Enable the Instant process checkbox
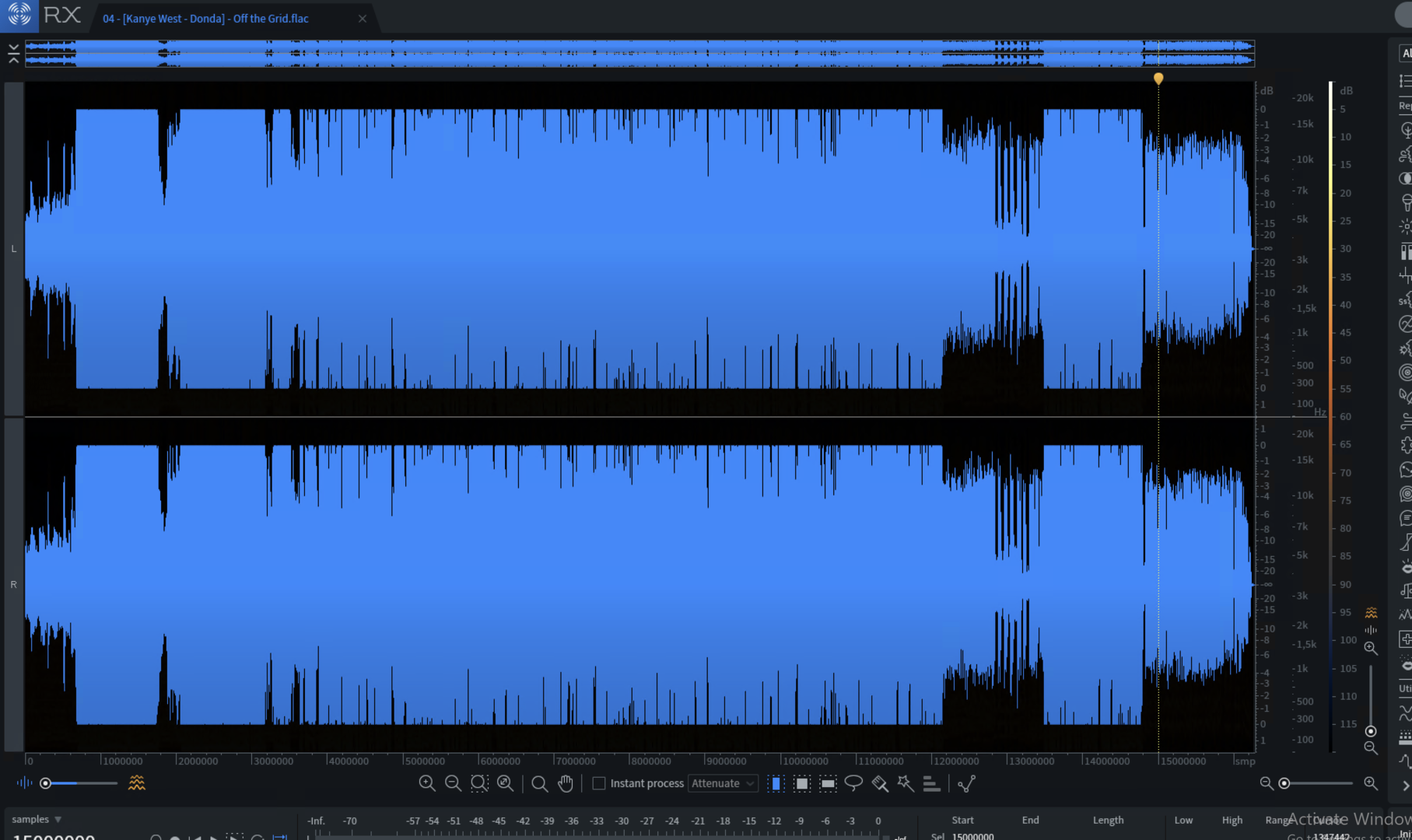This screenshot has height=840, width=1412. click(x=599, y=783)
